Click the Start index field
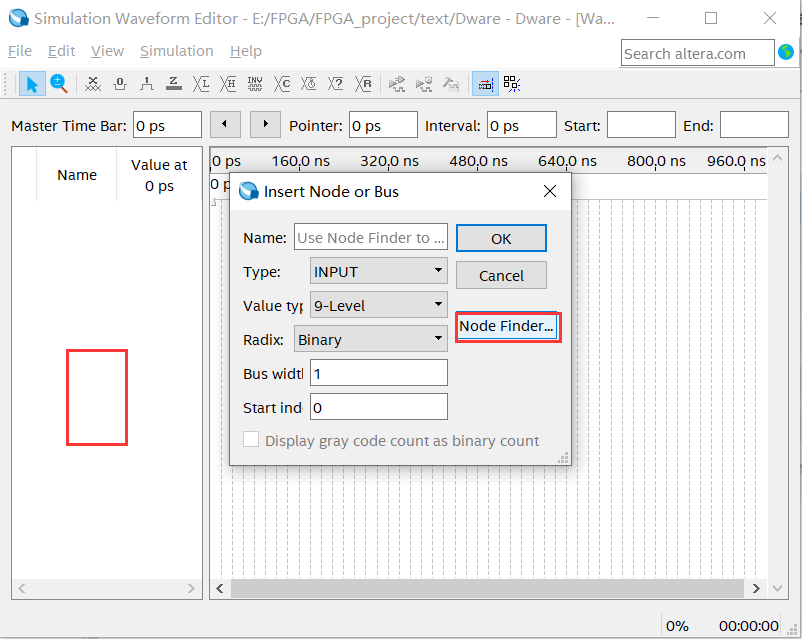The width and height of the screenshot is (802, 639). pos(378,407)
